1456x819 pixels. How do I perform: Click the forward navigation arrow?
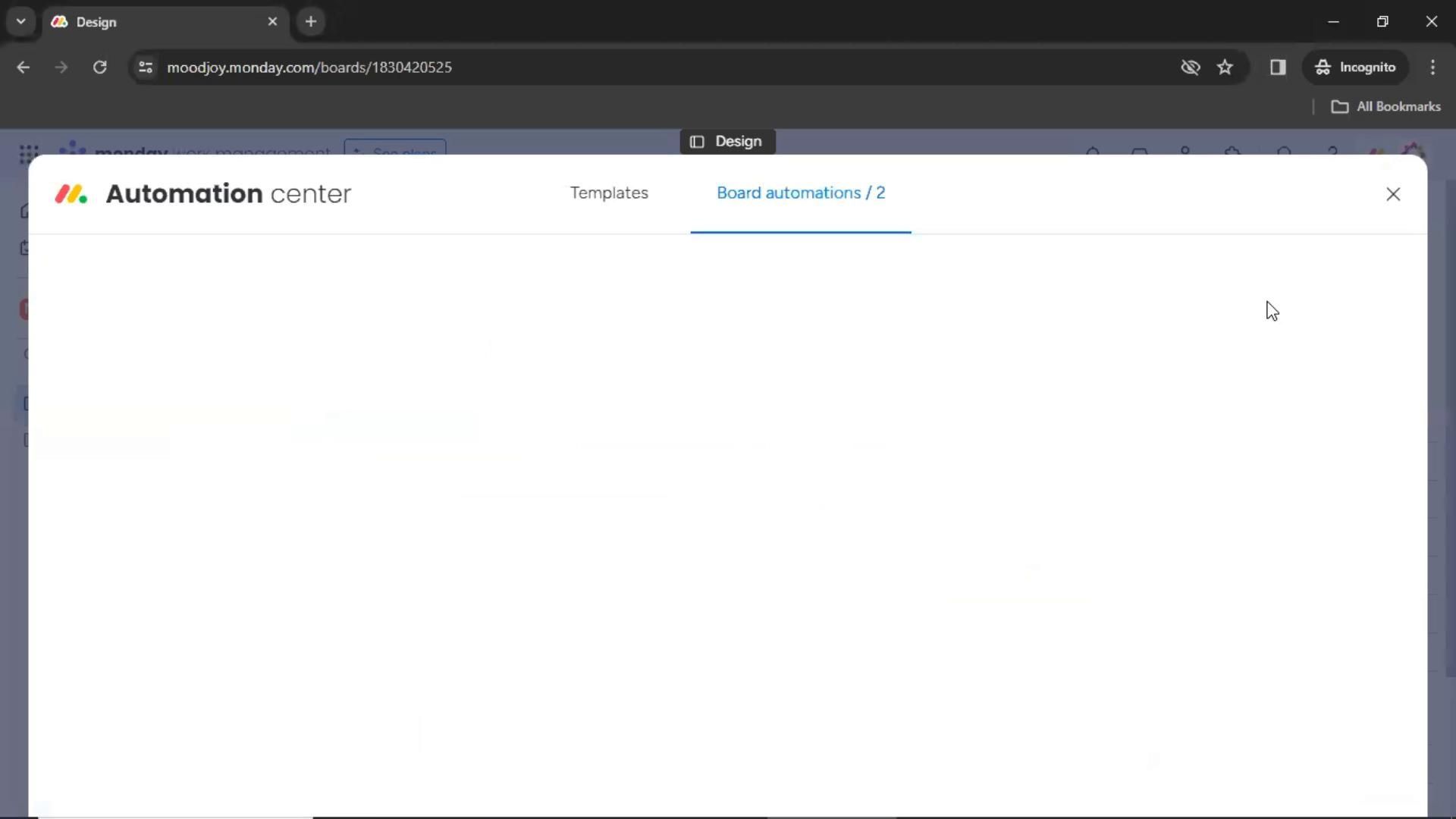(61, 67)
